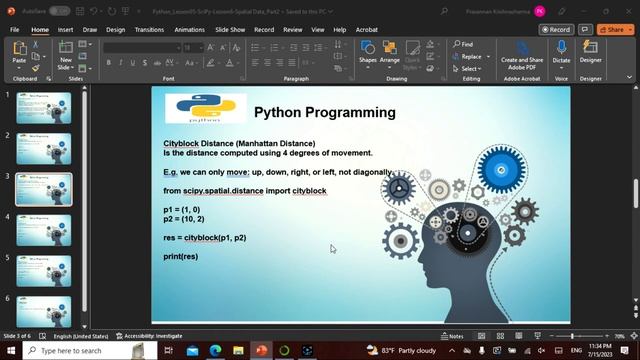Switch to the Insert tab
This screenshot has height=360, width=640.
click(65, 29)
